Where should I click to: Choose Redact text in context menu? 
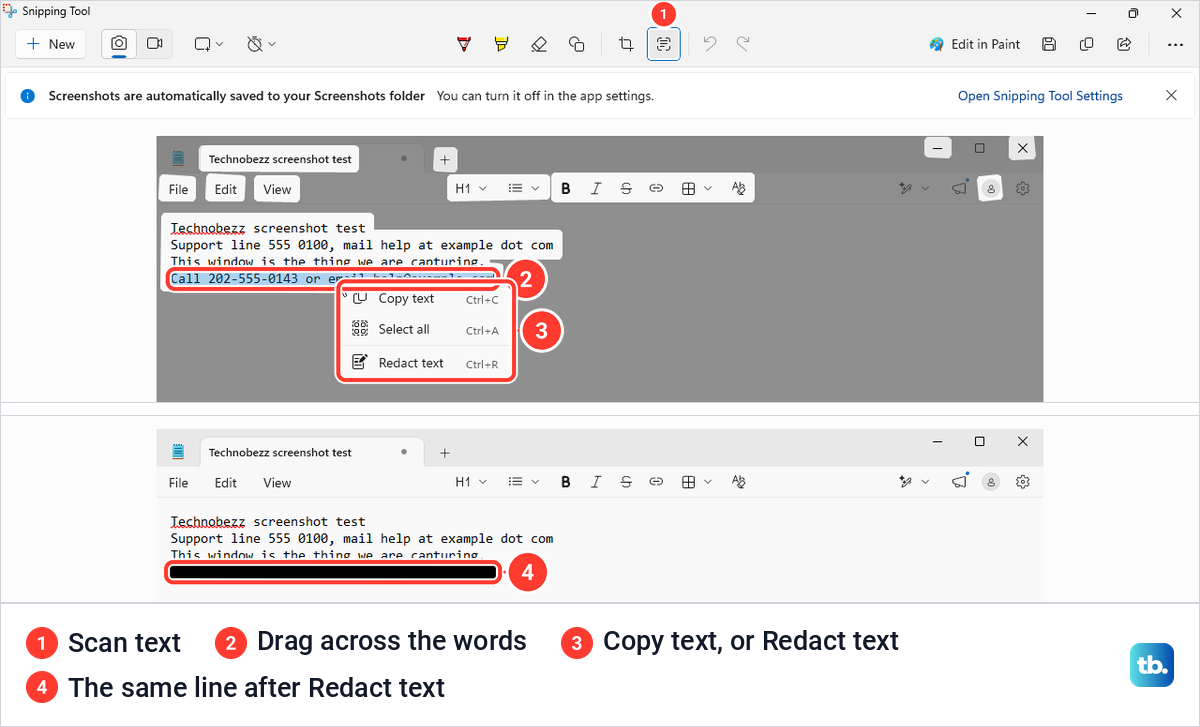425,364
